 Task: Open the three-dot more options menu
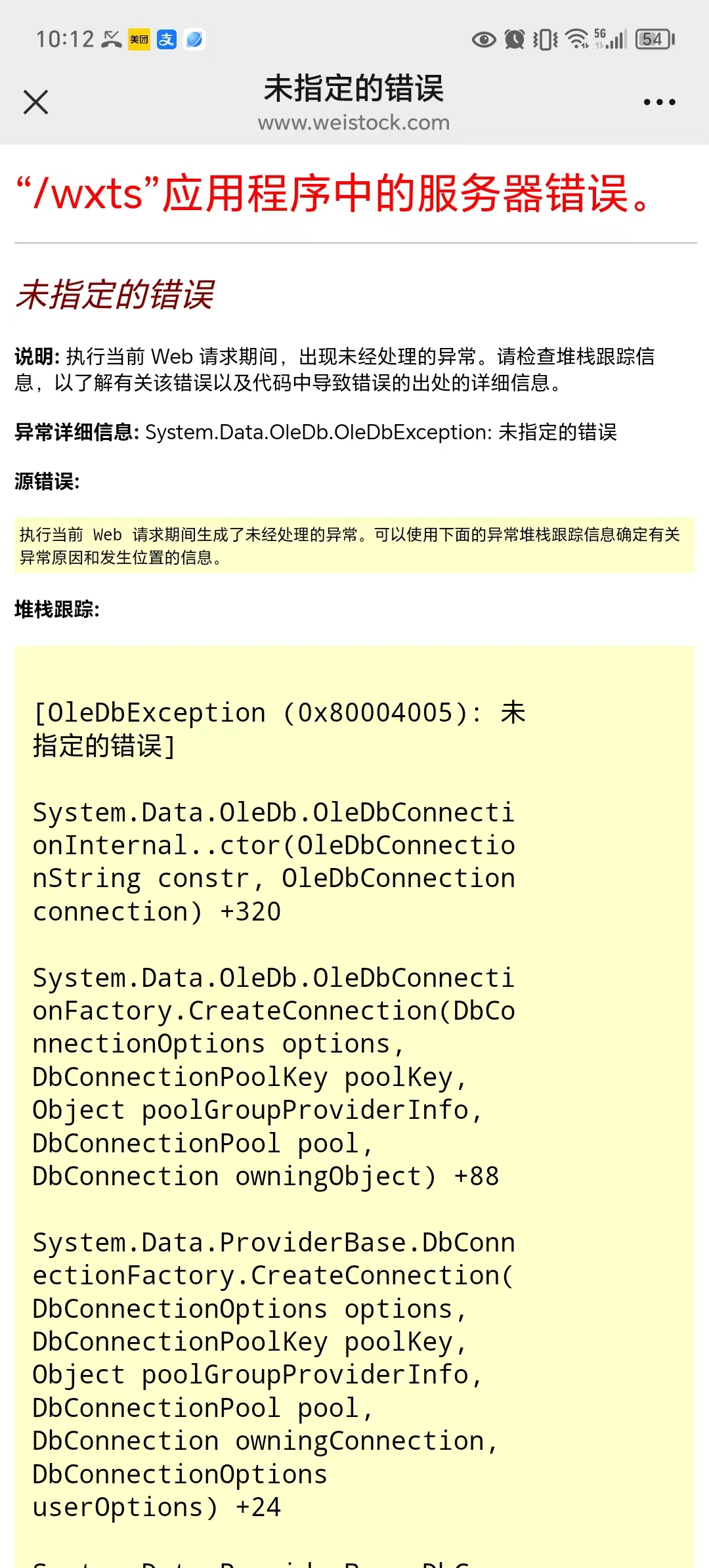(659, 102)
